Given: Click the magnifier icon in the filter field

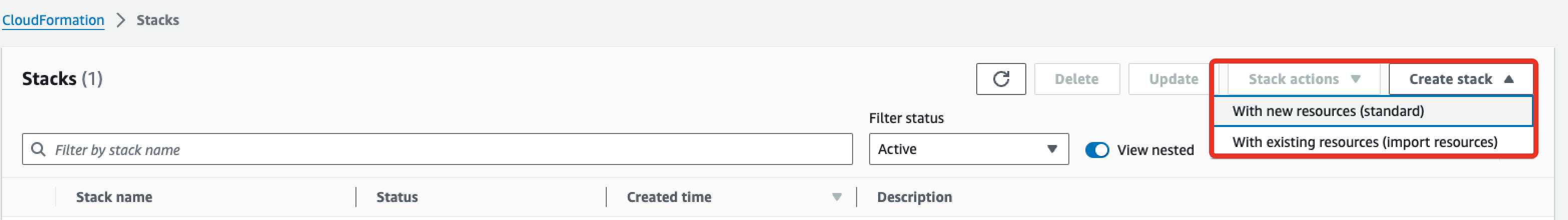Looking at the screenshot, I should pyautogui.click(x=38, y=149).
